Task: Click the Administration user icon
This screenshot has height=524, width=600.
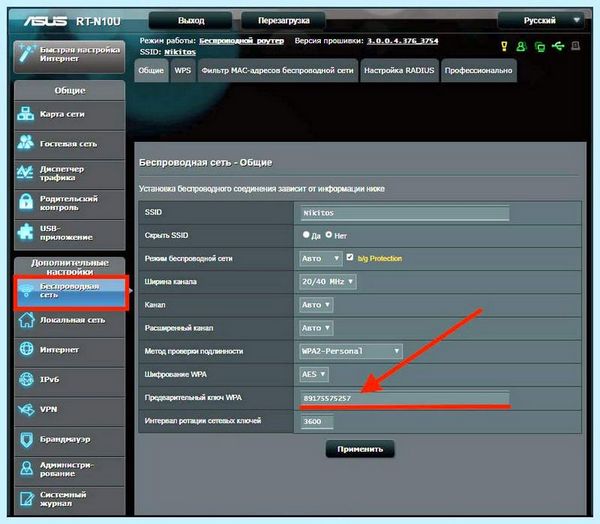Action: [26, 468]
